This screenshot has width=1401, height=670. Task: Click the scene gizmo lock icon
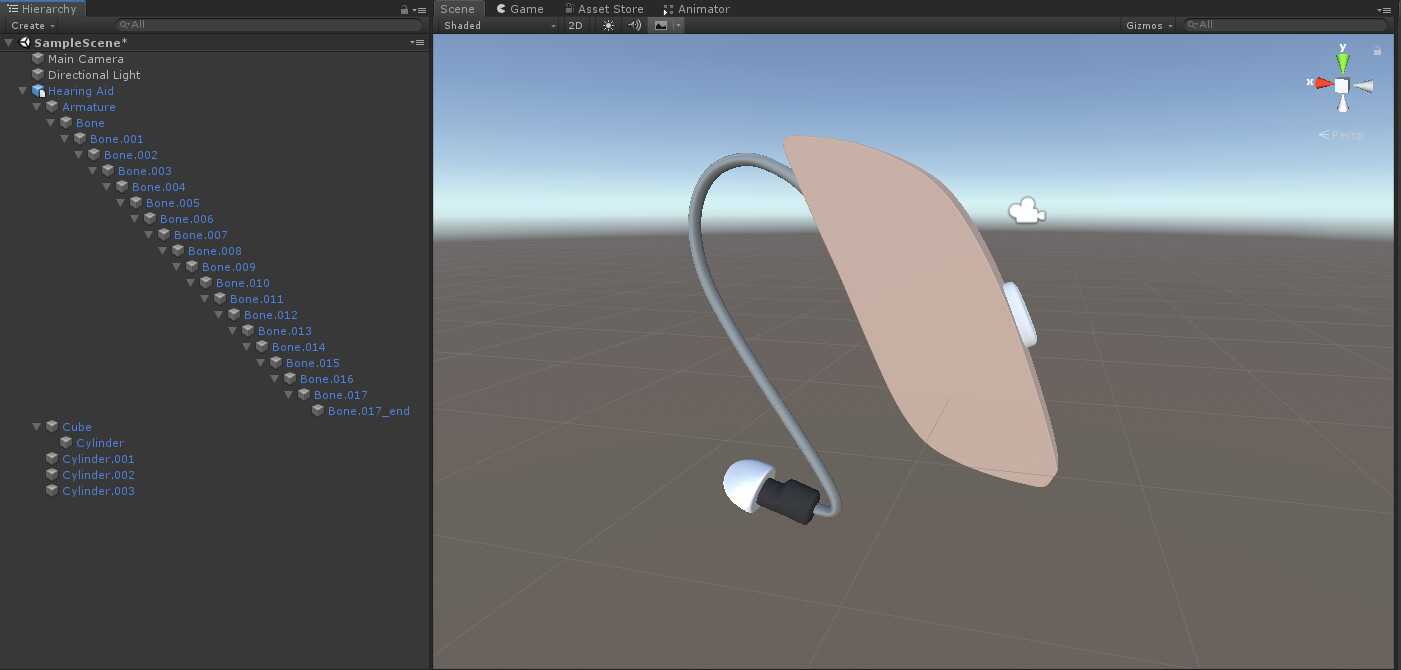tap(1377, 50)
